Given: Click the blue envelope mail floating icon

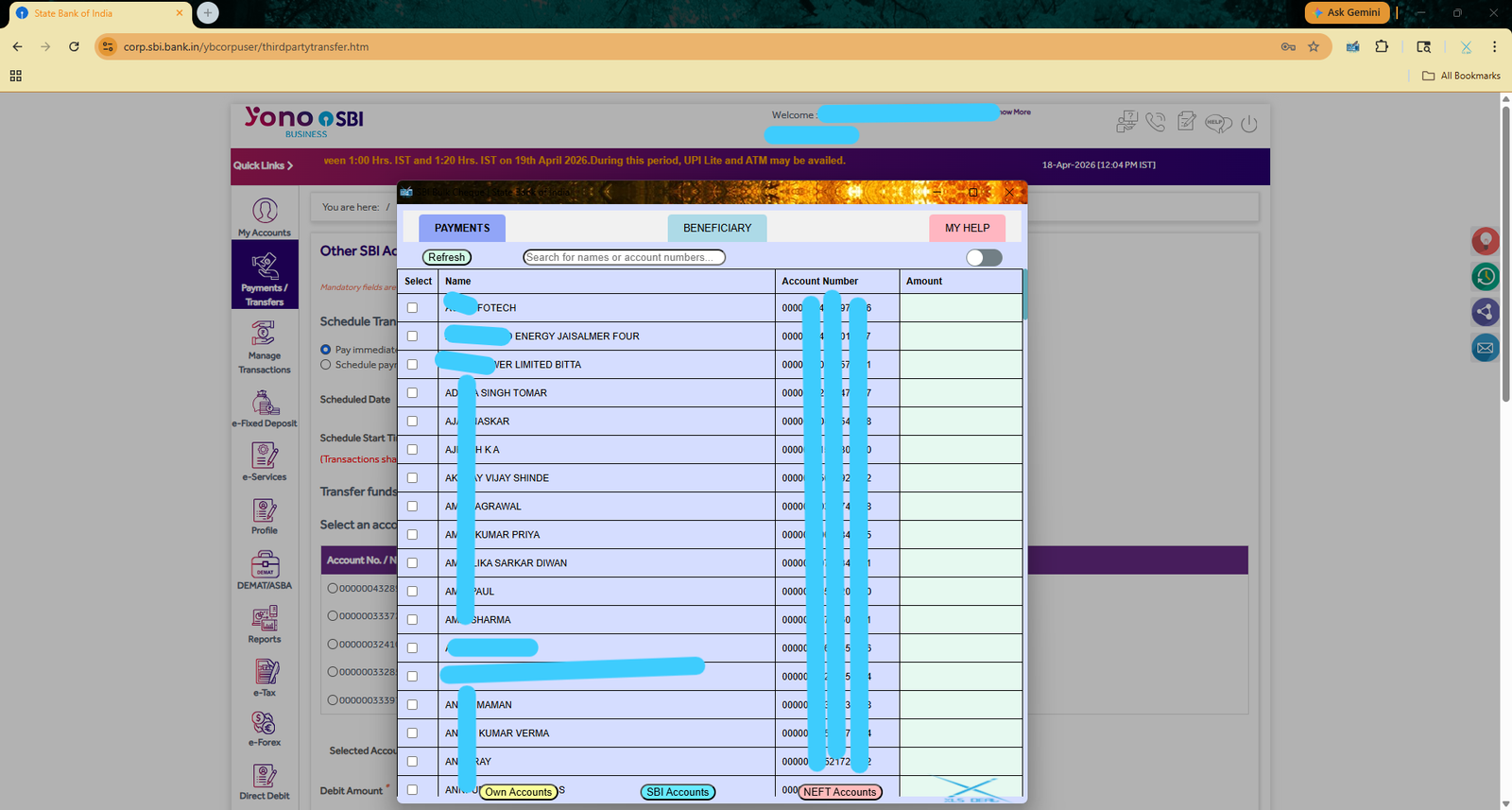Looking at the screenshot, I should tap(1486, 348).
